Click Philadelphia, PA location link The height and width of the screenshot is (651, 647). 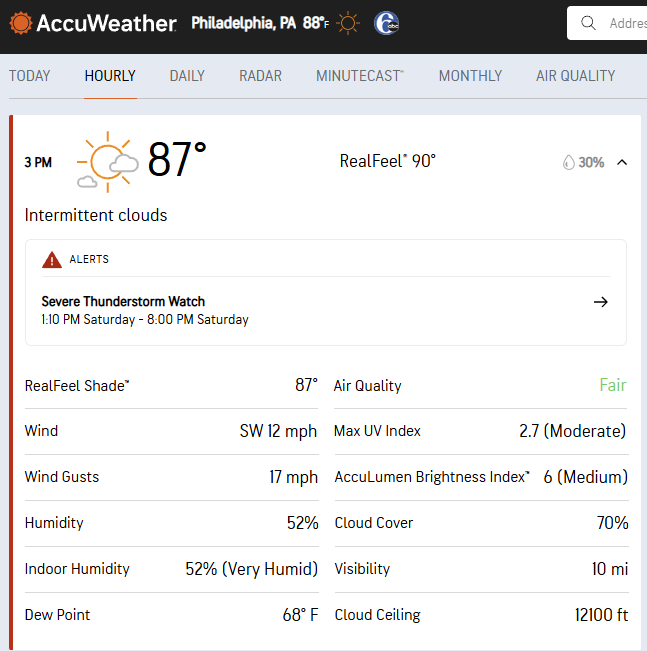243,23
